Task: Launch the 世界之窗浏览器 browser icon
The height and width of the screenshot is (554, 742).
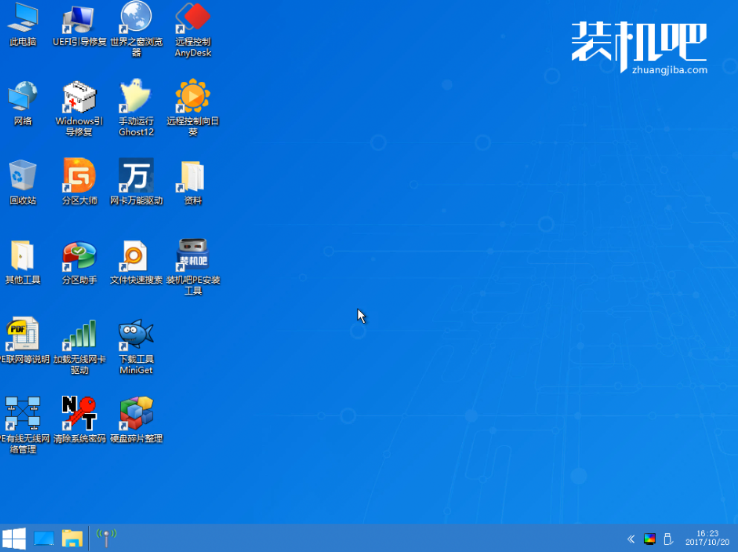Action: (x=136, y=18)
